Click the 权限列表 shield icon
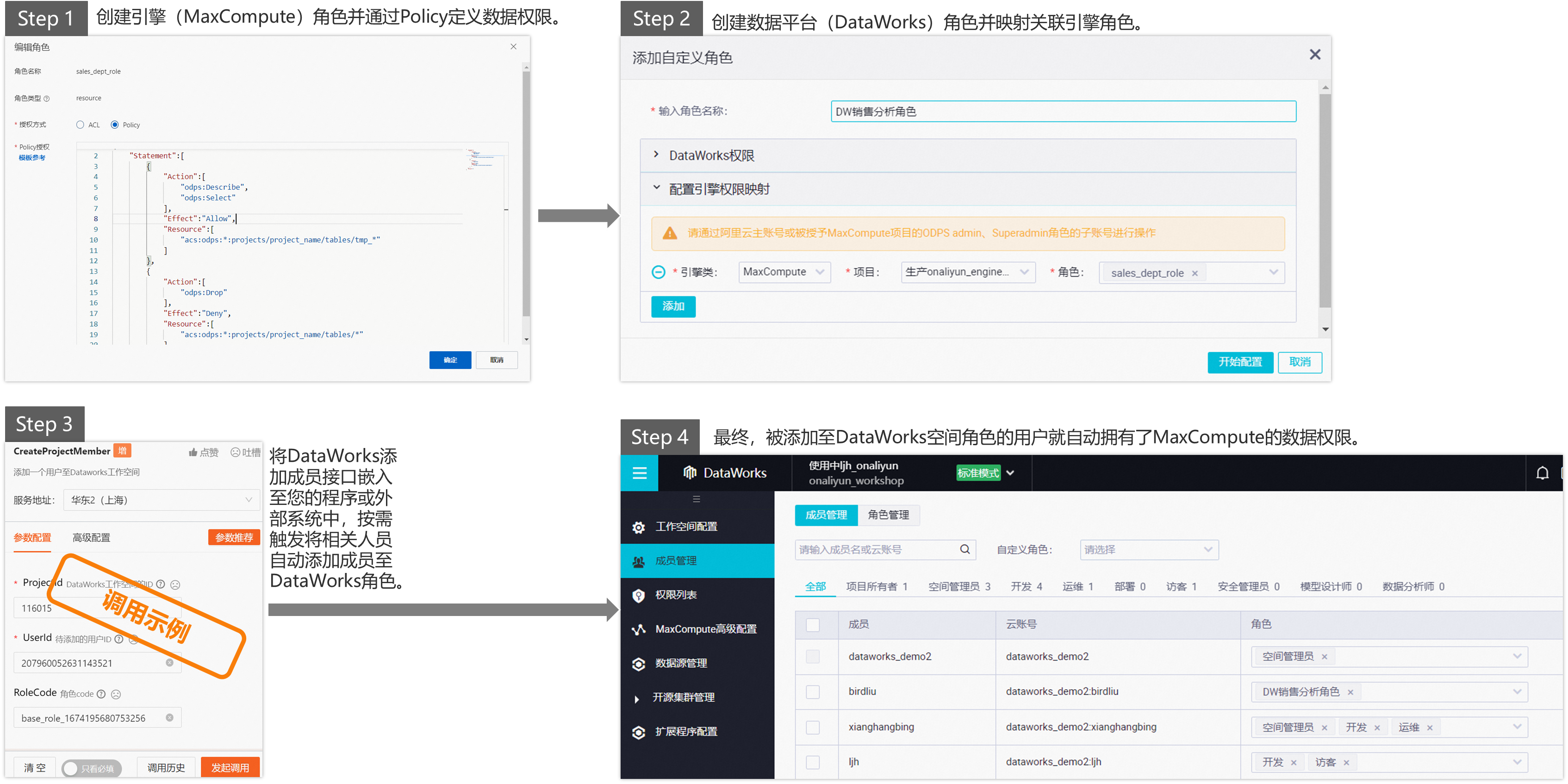 (x=638, y=595)
